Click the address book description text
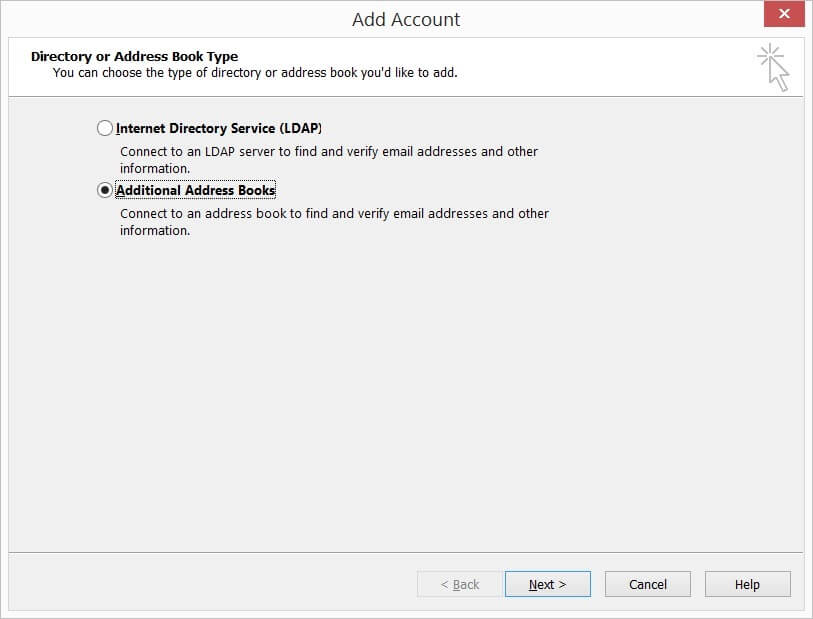This screenshot has height=619, width=813. coord(334,214)
